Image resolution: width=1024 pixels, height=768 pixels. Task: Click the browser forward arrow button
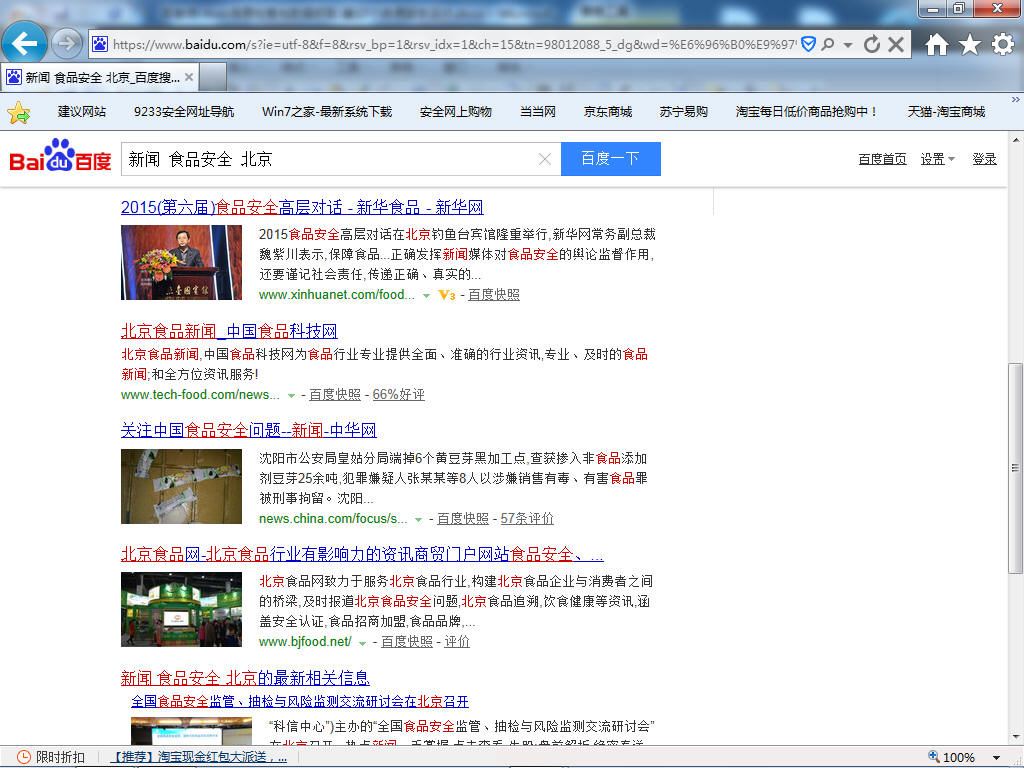pos(67,44)
